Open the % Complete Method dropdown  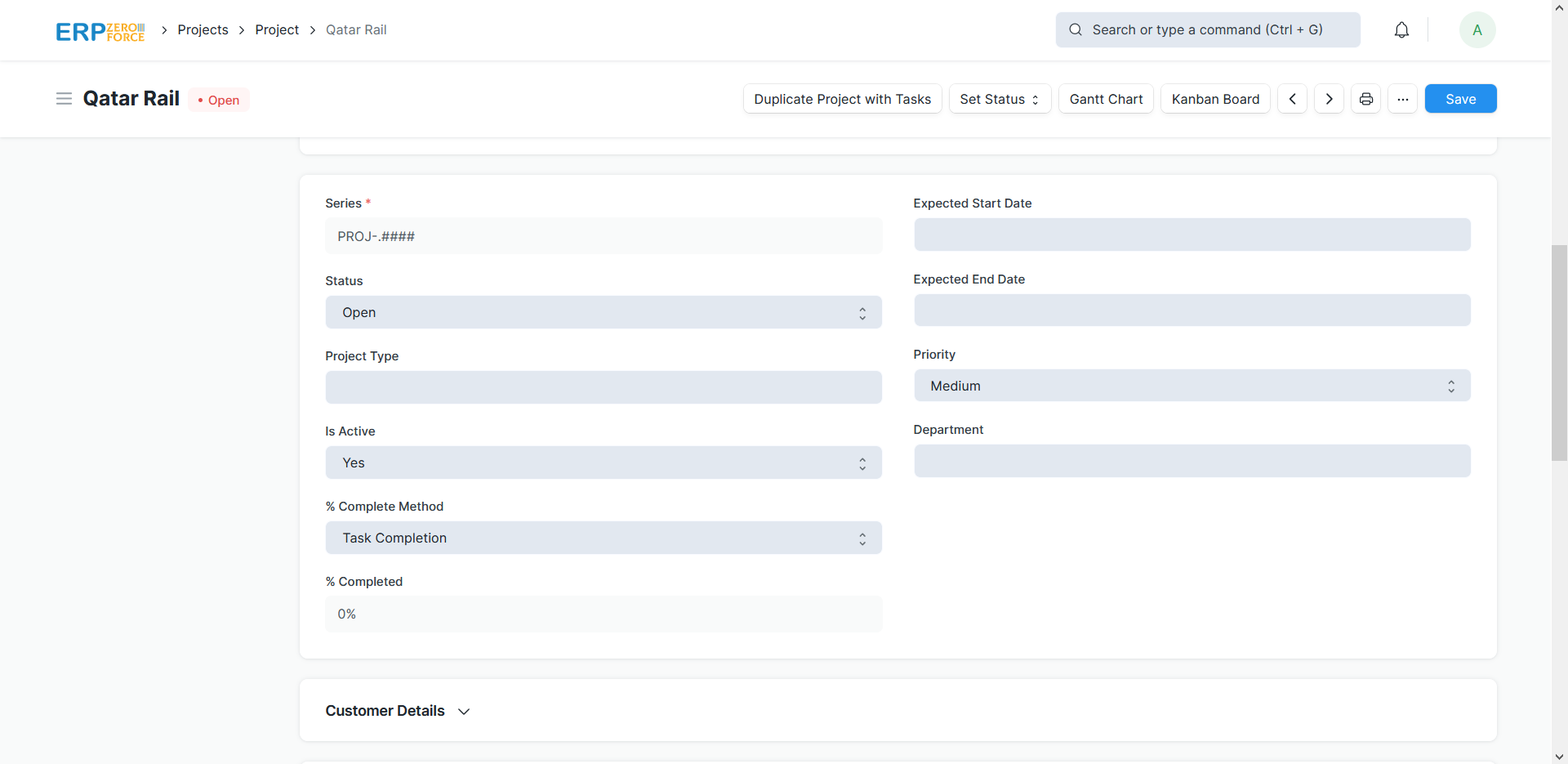604,538
